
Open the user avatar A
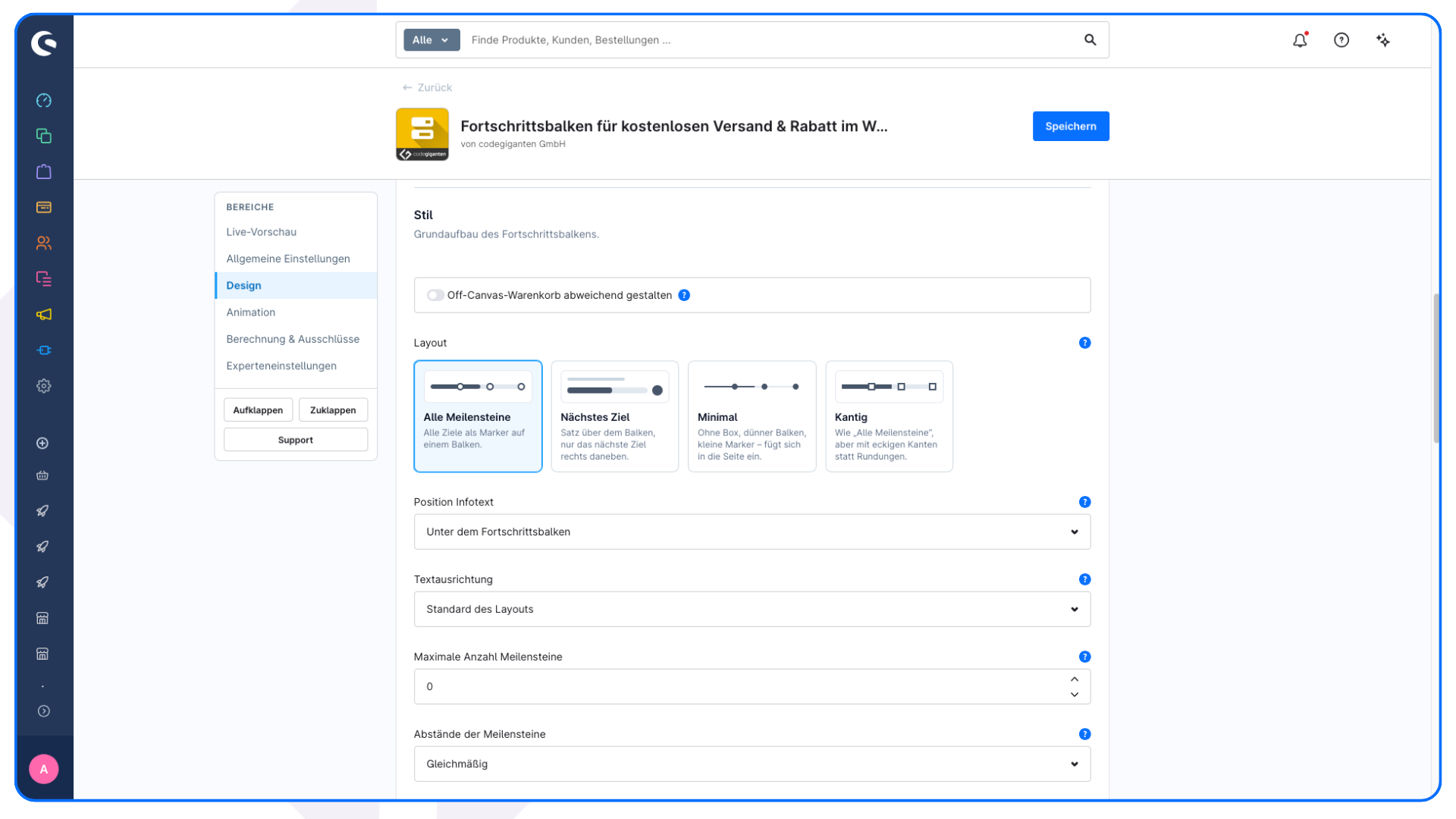click(x=44, y=769)
